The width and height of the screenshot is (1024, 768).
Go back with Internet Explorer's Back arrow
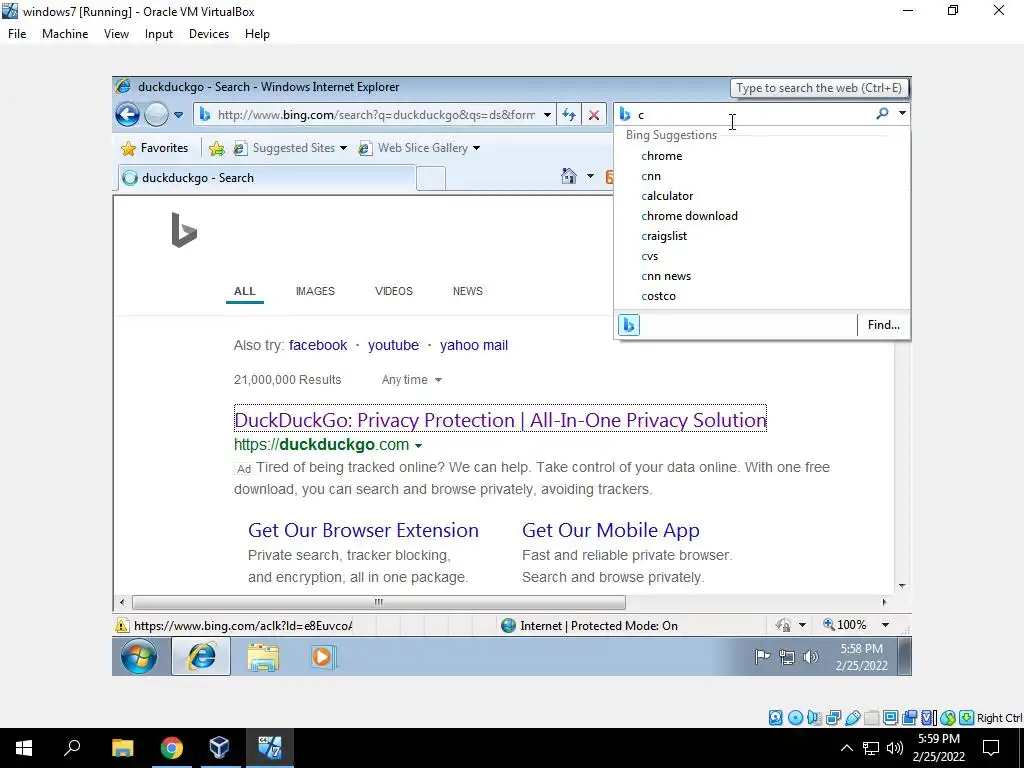pyautogui.click(x=127, y=115)
